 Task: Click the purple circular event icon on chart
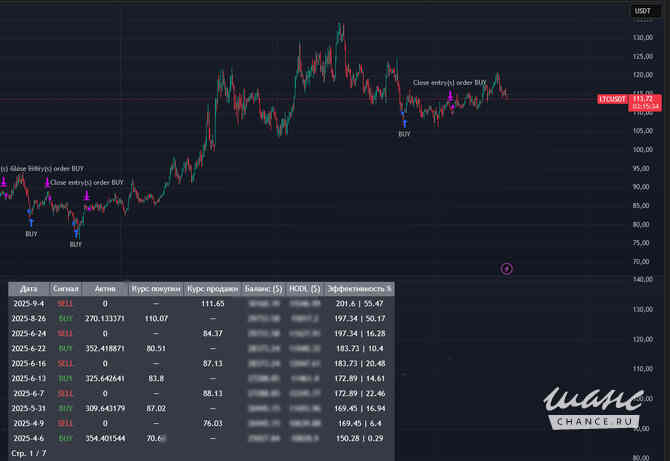(506, 268)
